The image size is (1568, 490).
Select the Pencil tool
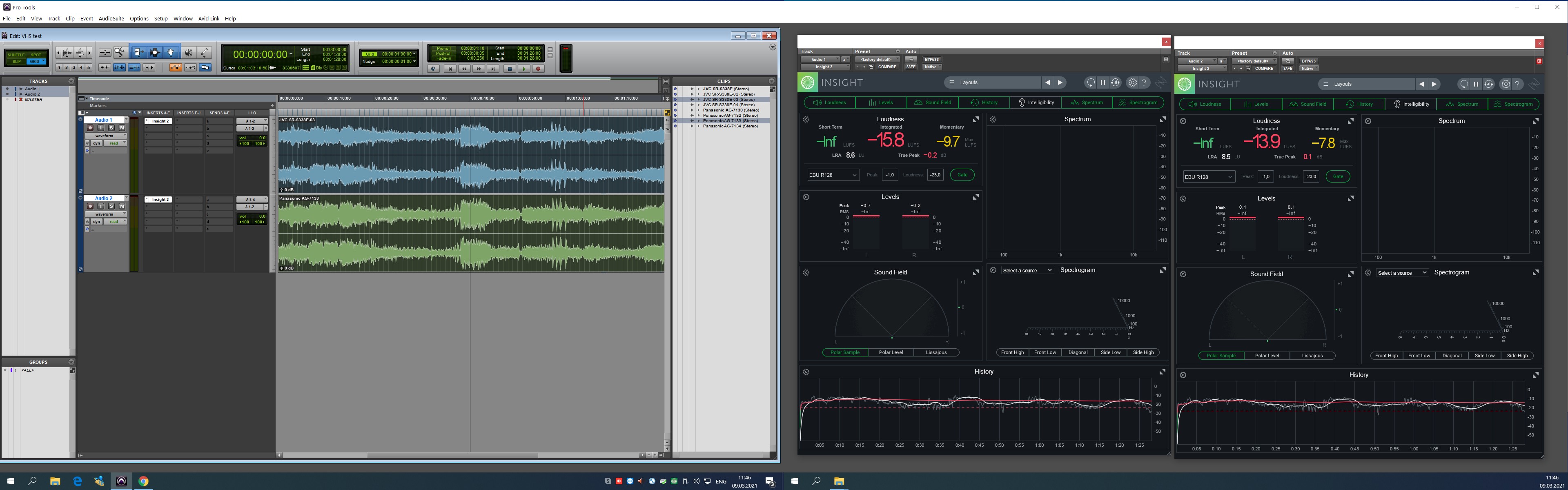click(x=205, y=53)
